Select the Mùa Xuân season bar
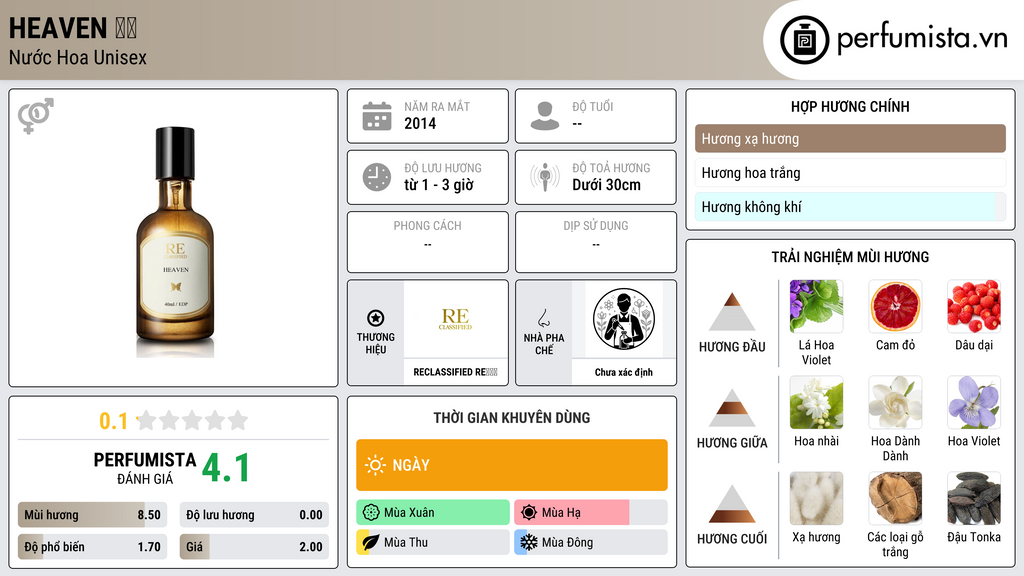This screenshot has height=576, width=1024. click(433, 512)
